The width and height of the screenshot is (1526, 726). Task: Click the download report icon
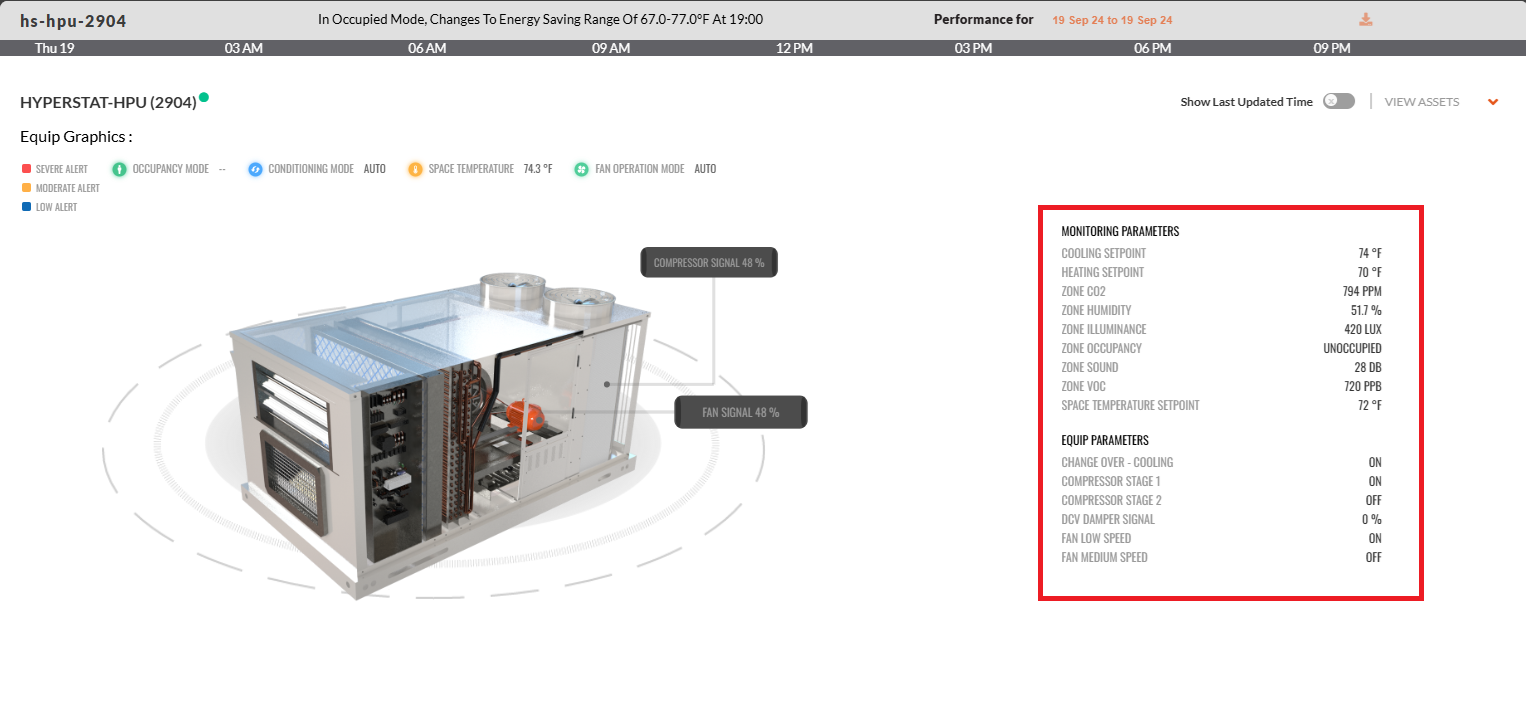pos(1366,18)
